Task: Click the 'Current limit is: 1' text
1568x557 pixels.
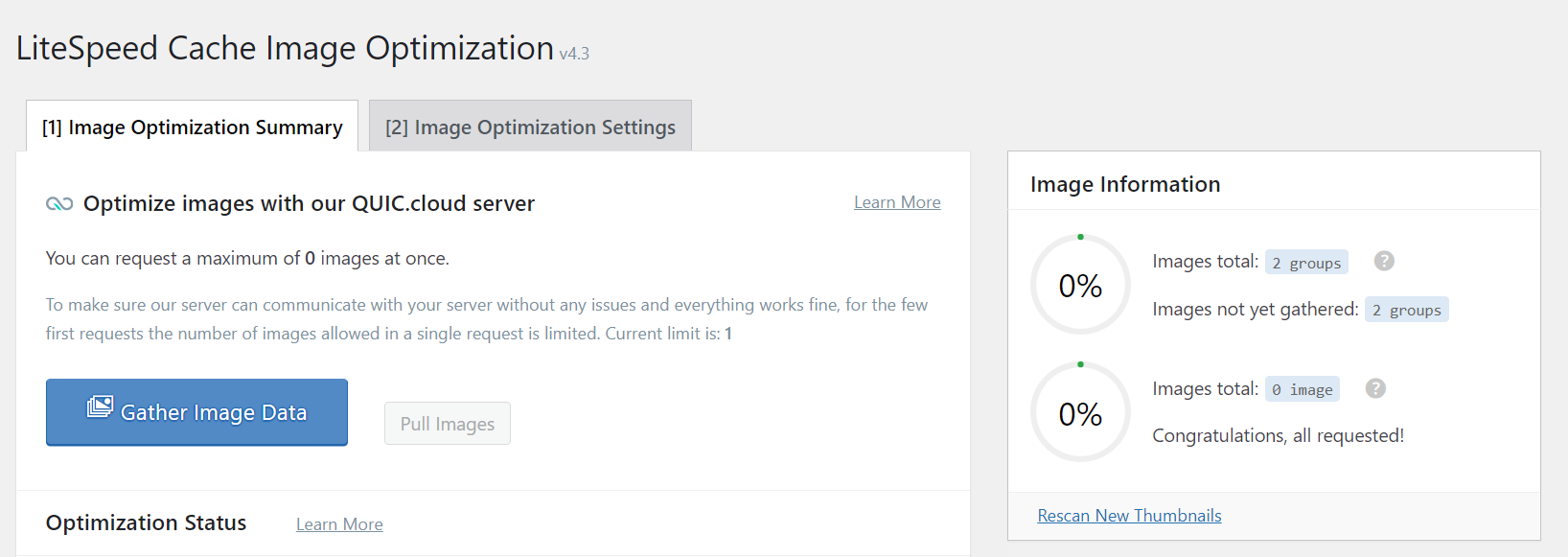Action: [x=668, y=334]
